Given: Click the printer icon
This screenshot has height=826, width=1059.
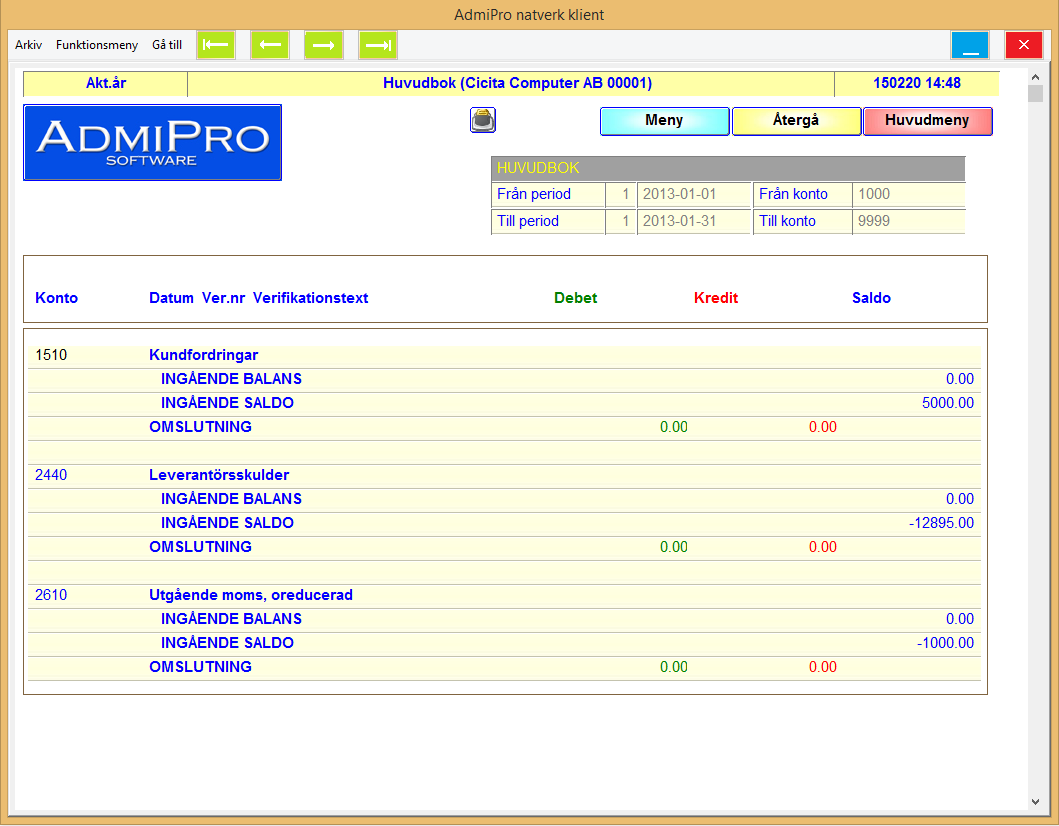Looking at the screenshot, I should 483,120.
